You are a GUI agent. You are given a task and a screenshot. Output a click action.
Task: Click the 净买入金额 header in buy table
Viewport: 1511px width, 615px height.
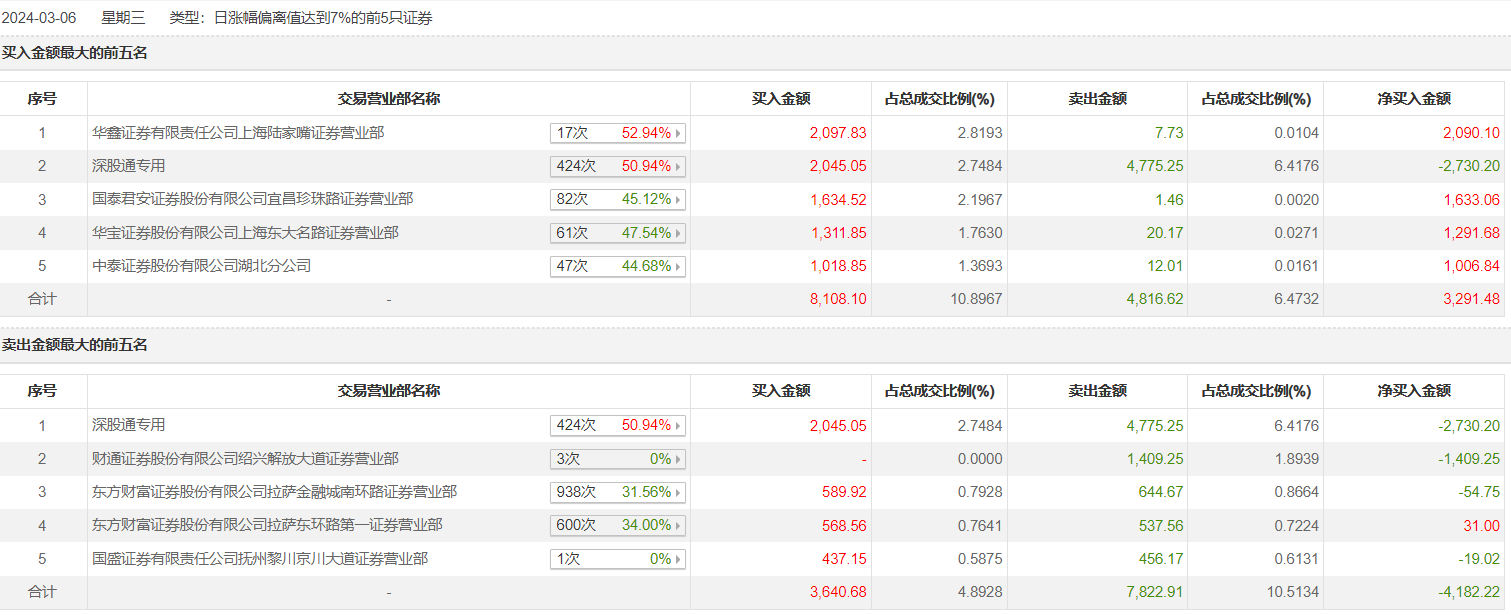(x=1413, y=99)
